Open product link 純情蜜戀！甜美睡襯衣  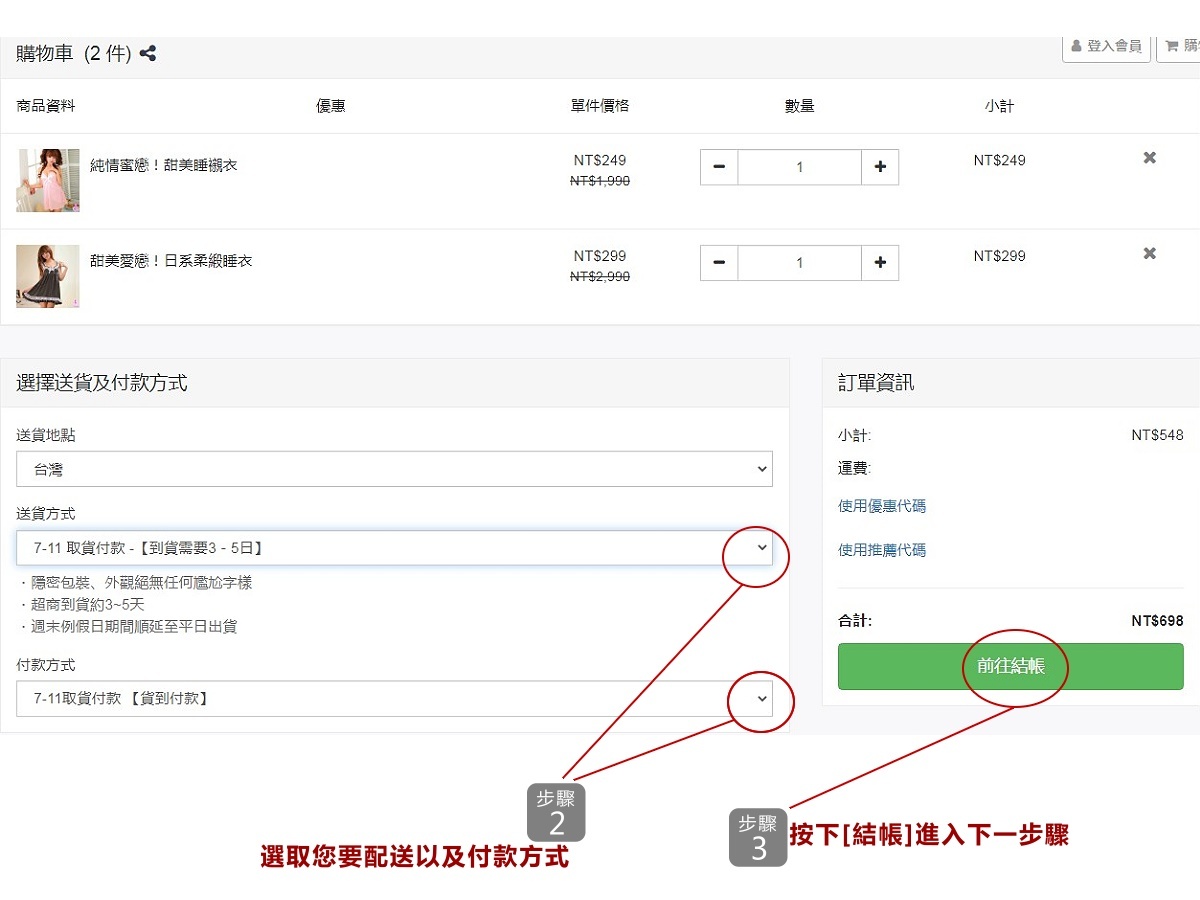pyautogui.click(x=164, y=165)
